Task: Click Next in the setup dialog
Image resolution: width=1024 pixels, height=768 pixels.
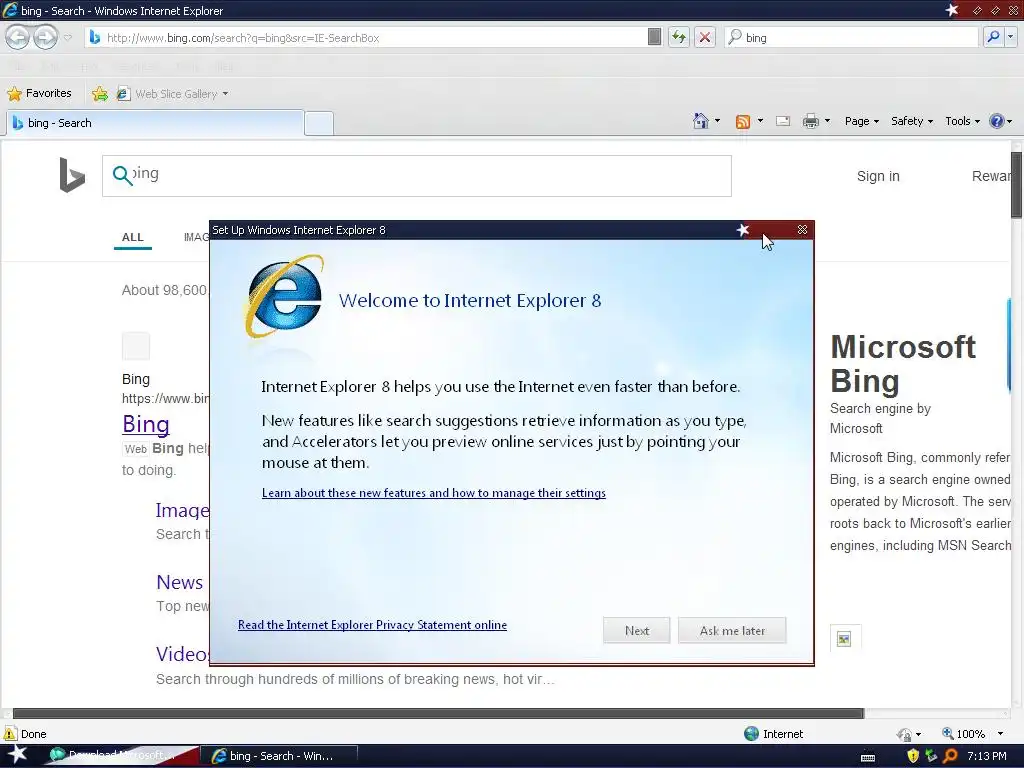Action: (x=637, y=630)
